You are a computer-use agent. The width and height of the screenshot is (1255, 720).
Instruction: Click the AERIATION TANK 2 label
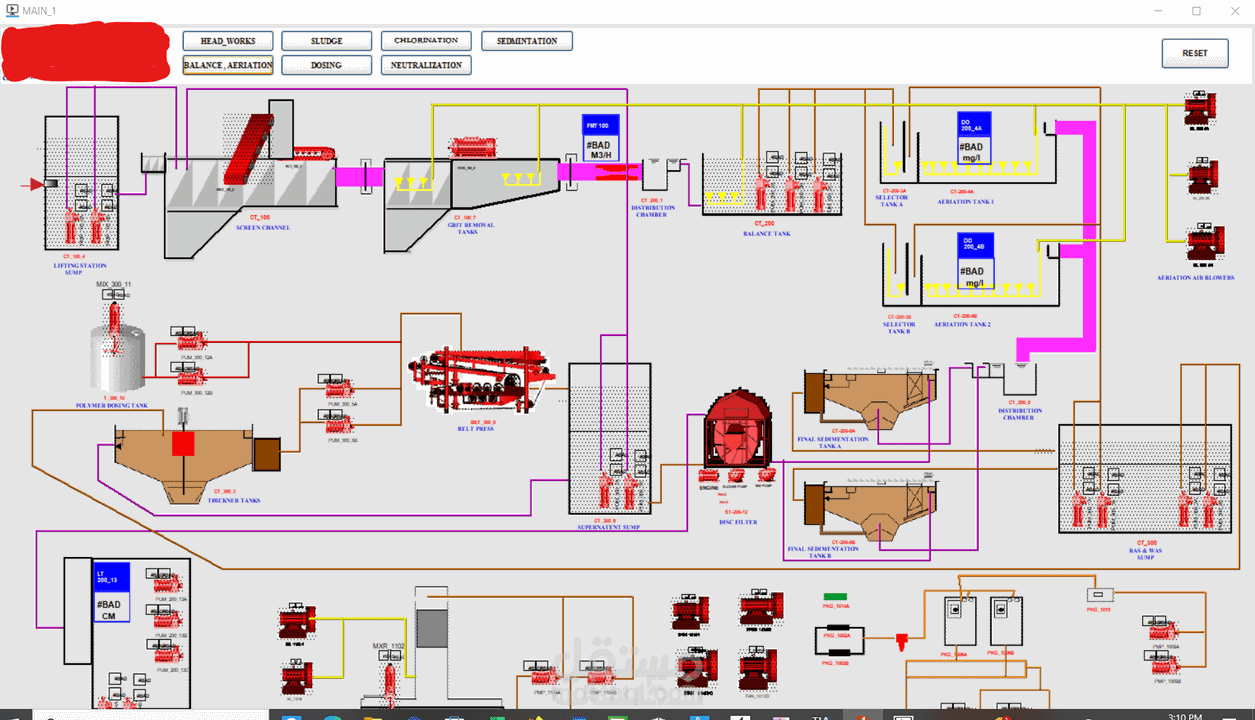coord(962,324)
